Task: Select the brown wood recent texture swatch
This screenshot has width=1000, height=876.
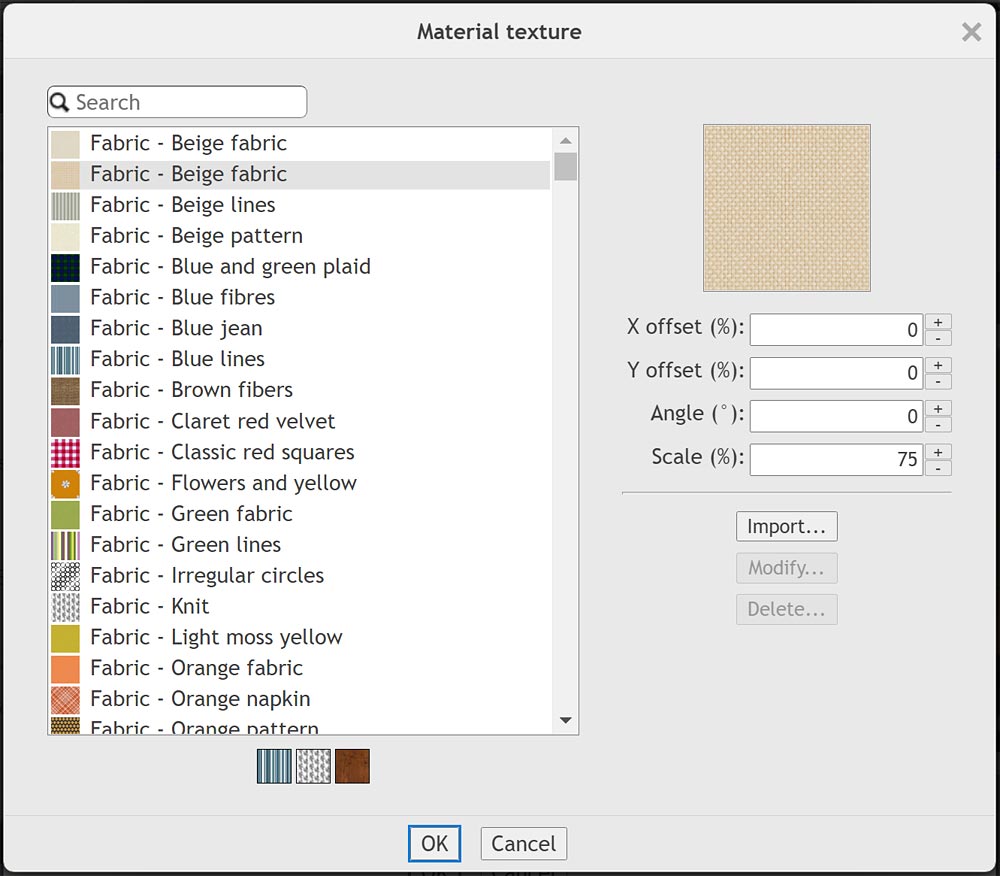Action: 352,766
